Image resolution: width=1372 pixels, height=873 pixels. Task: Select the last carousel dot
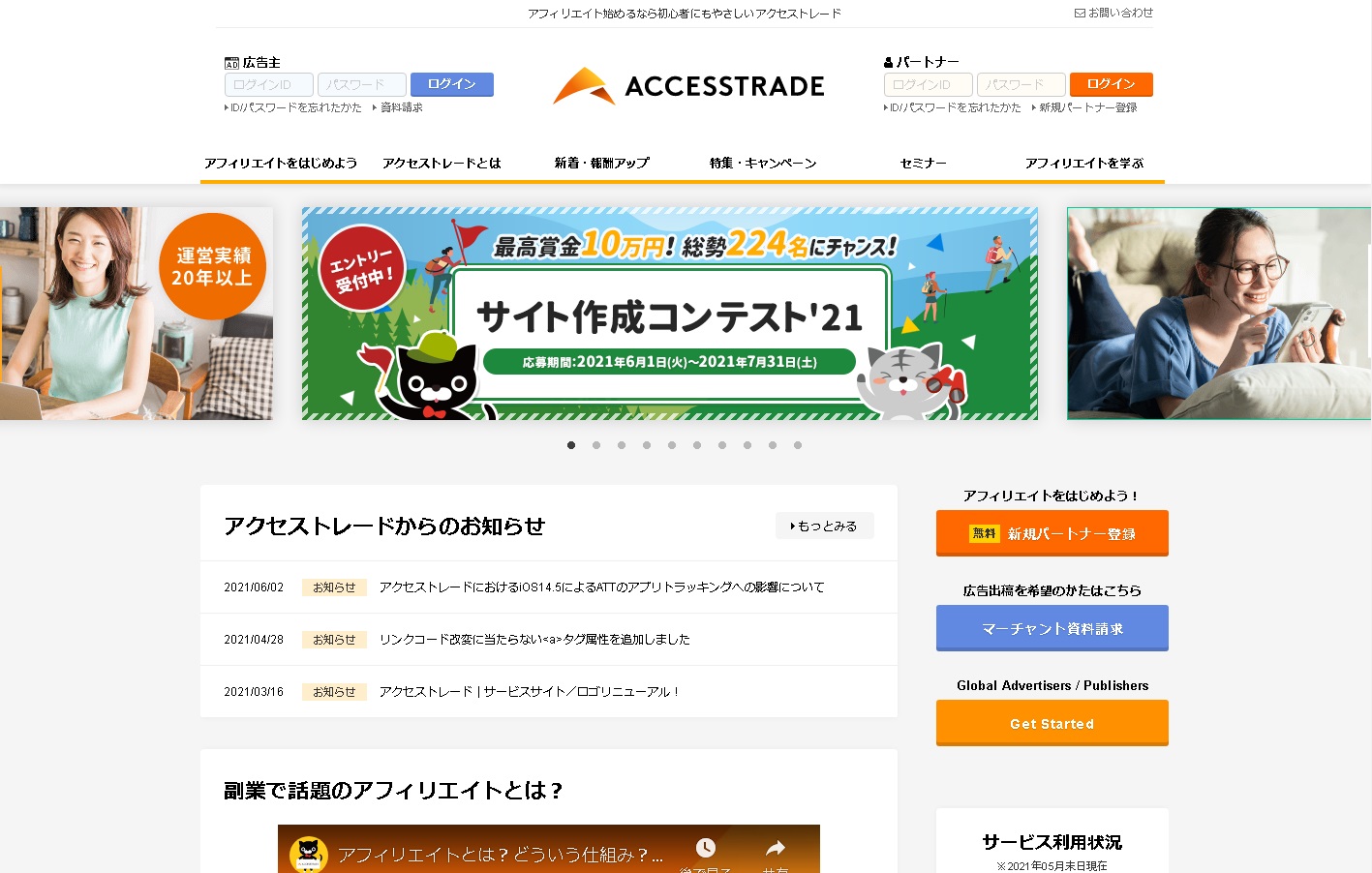pos(798,445)
